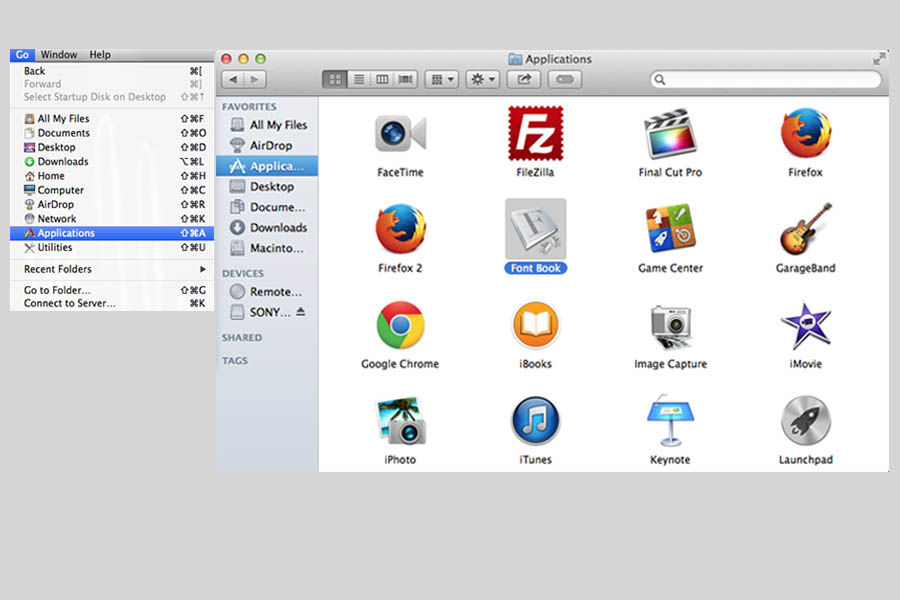
Task: Choose Desktop in the Go menu
Action: (112, 147)
